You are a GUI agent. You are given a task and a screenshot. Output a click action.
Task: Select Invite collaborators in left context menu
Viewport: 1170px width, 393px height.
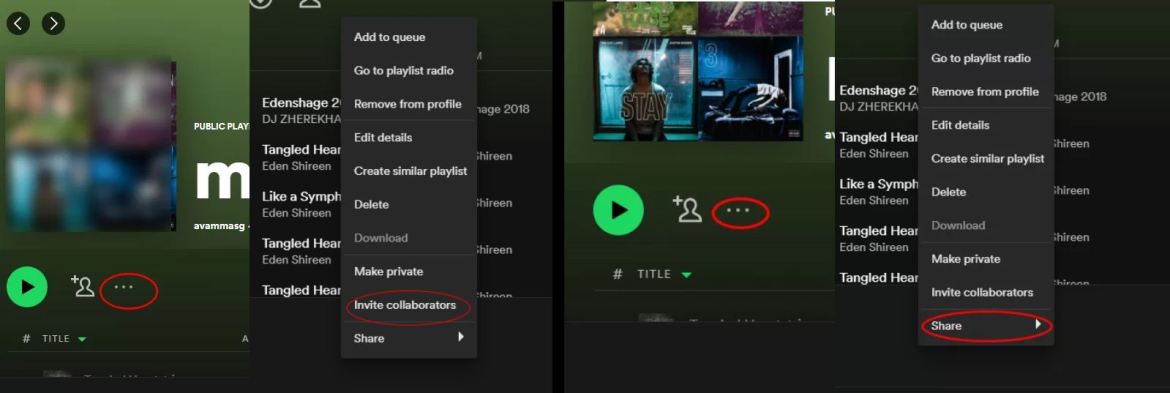pos(408,305)
